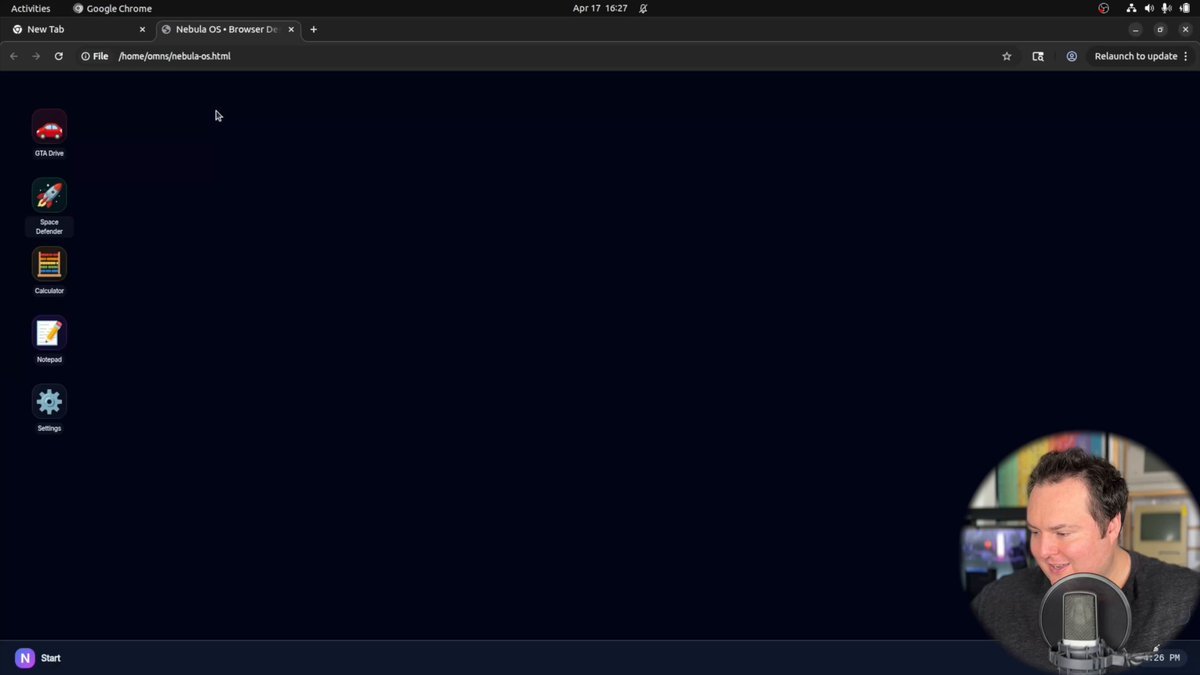The width and height of the screenshot is (1200, 675).
Task: Open Chrome's three-dot menu
Action: tap(1186, 56)
